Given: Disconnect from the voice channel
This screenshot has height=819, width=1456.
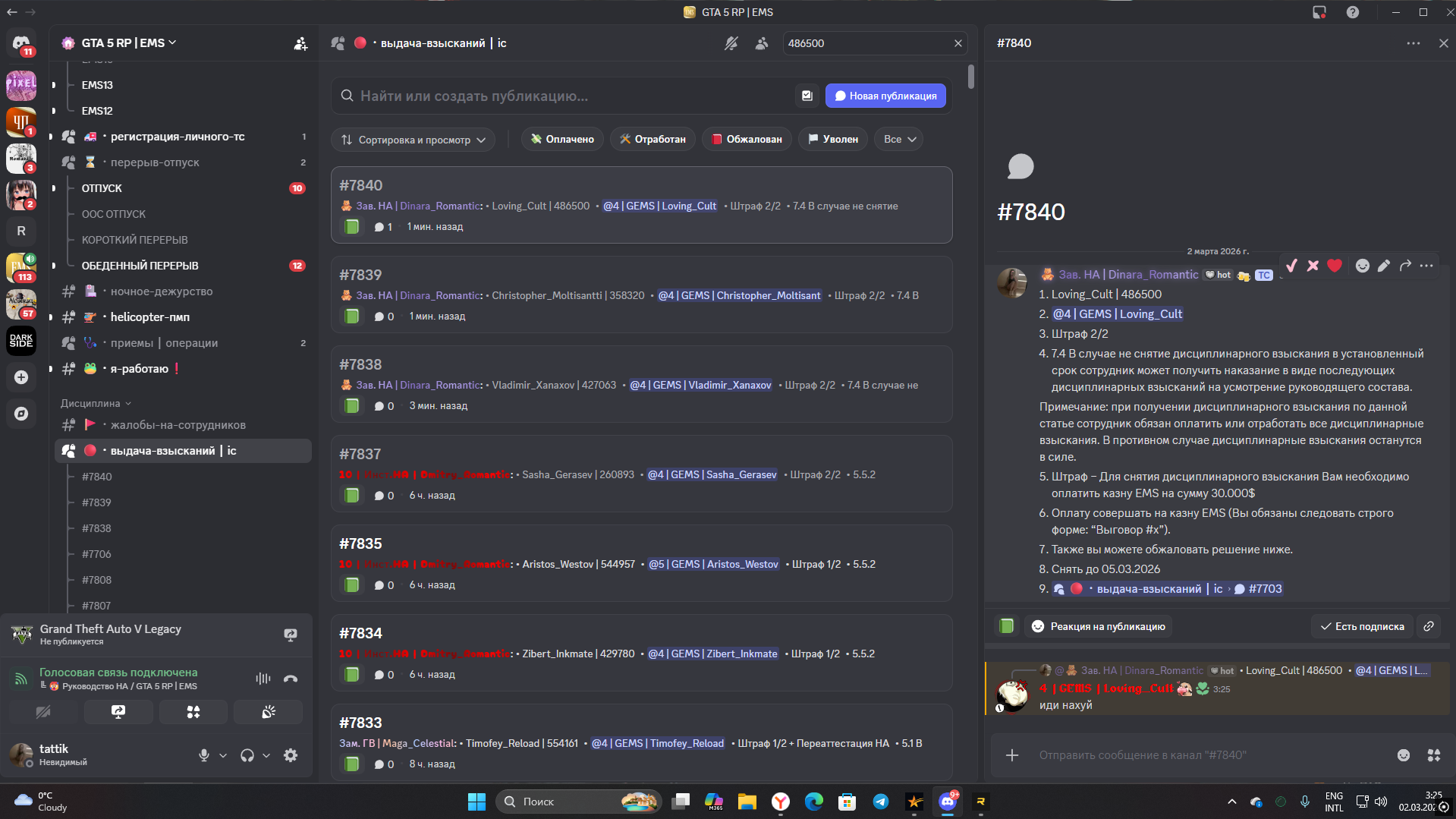Looking at the screenshot, I should (291, 679).
